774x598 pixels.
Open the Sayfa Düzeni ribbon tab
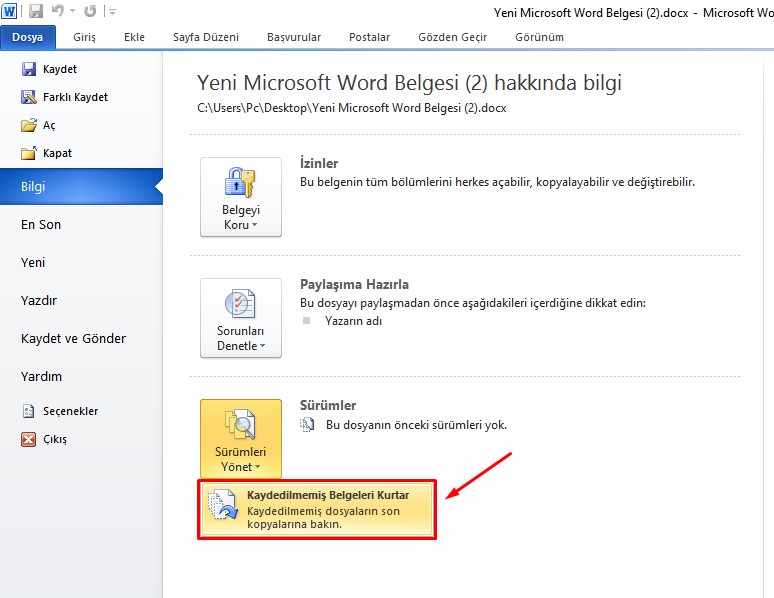tap(206, 37)
